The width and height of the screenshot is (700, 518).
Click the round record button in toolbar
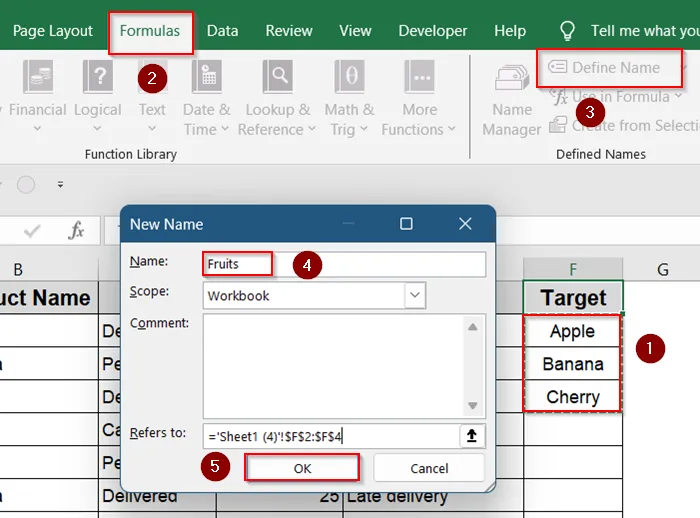tap(26, 184)
